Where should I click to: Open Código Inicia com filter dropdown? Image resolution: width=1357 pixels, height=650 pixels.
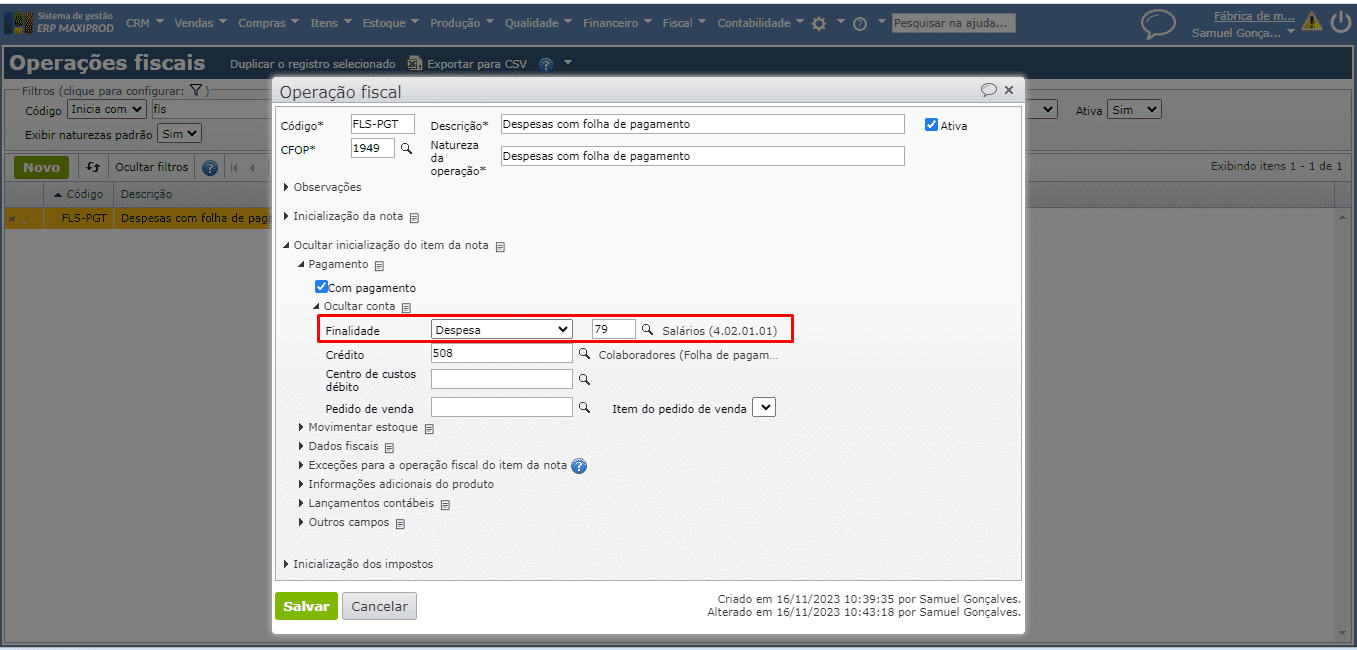[107, 109]
